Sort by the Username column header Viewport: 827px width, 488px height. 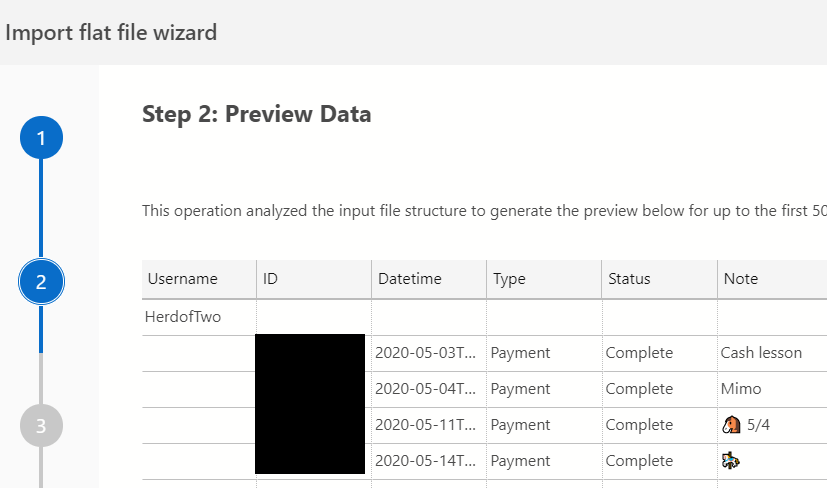183,279
